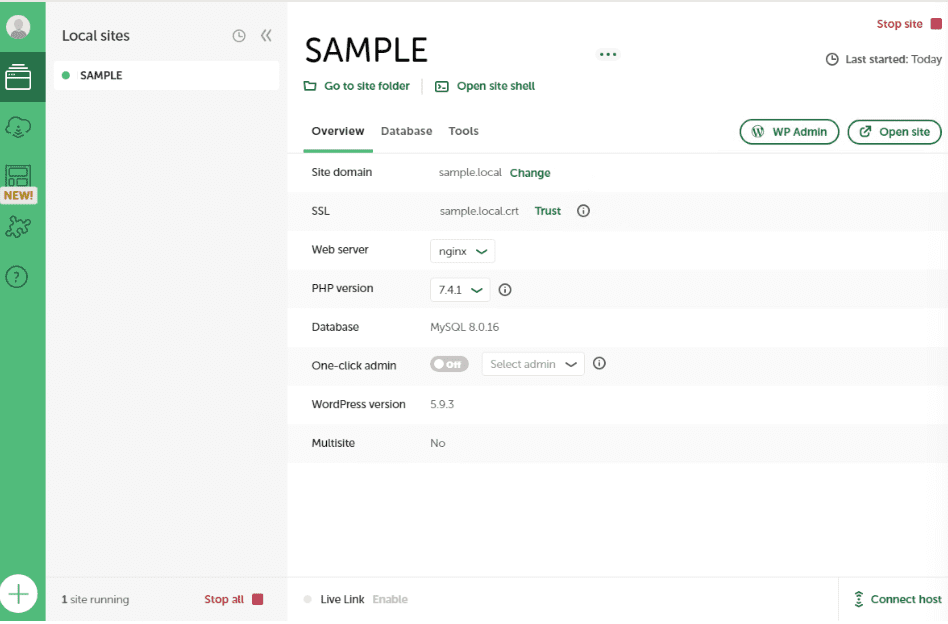The image size is (948, 624).
Task: Click Open site shell link
Action: tap(485, 86)
